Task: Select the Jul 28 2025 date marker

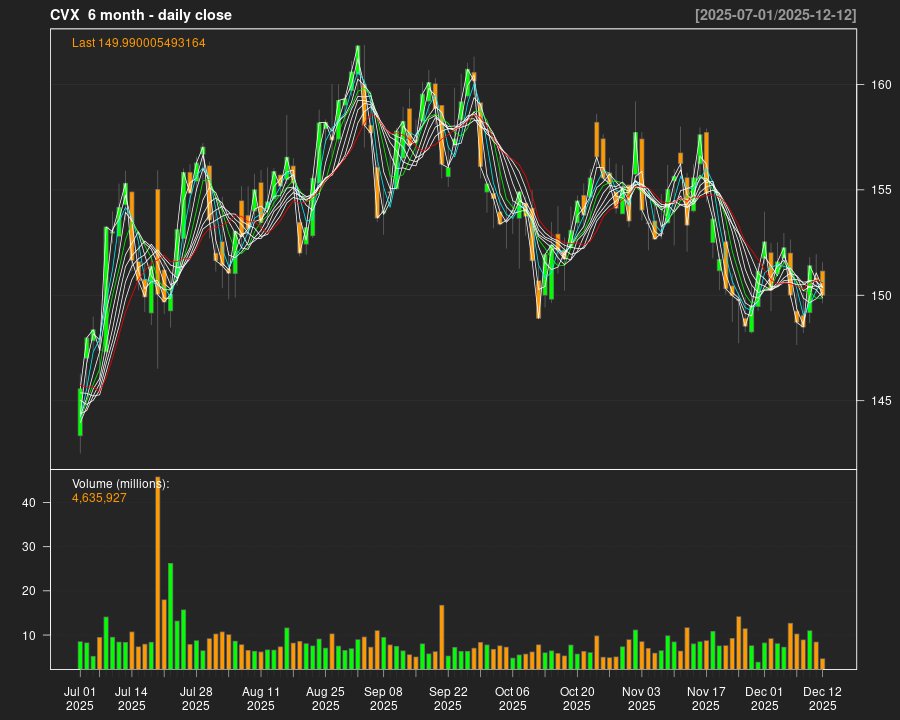Action: pos(196,698)
